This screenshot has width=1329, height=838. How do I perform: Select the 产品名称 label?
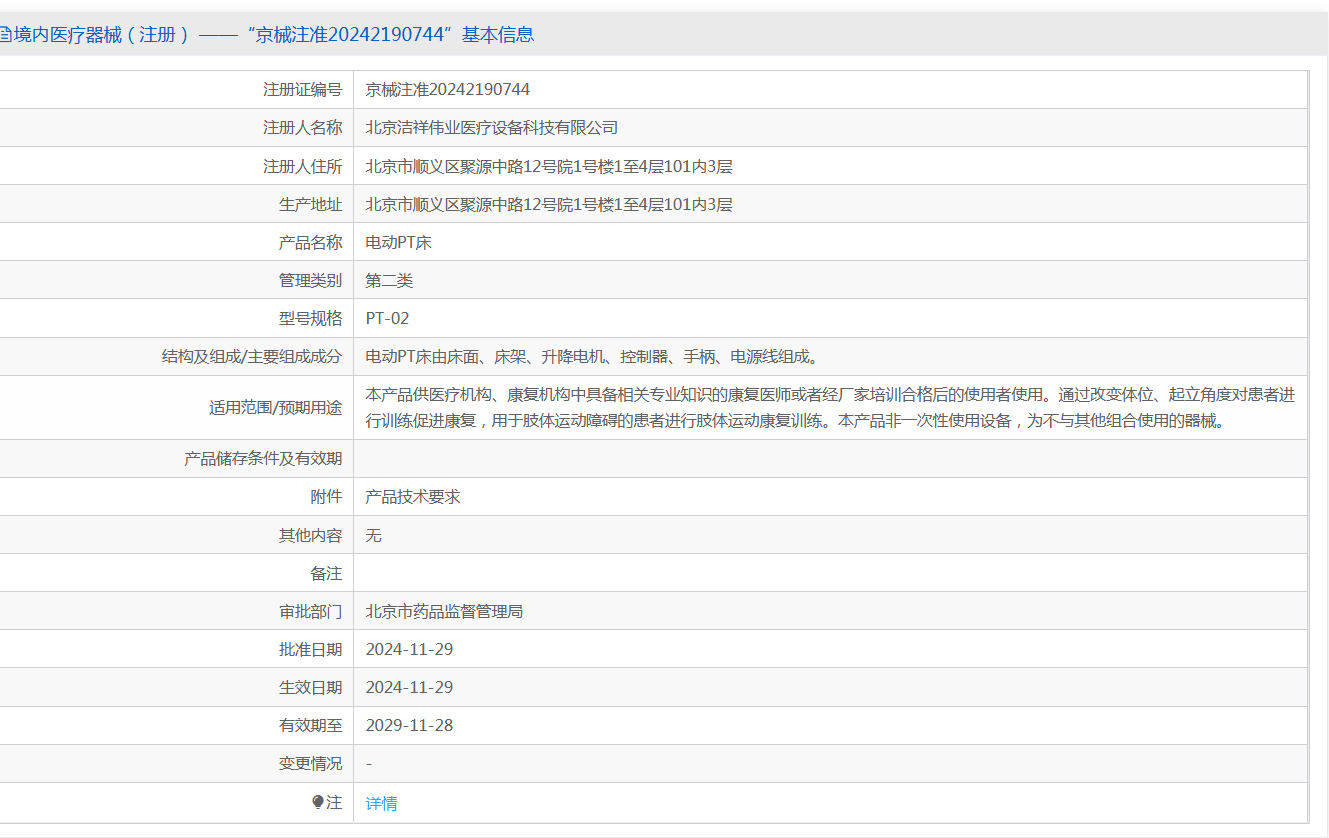click(310, 242)
